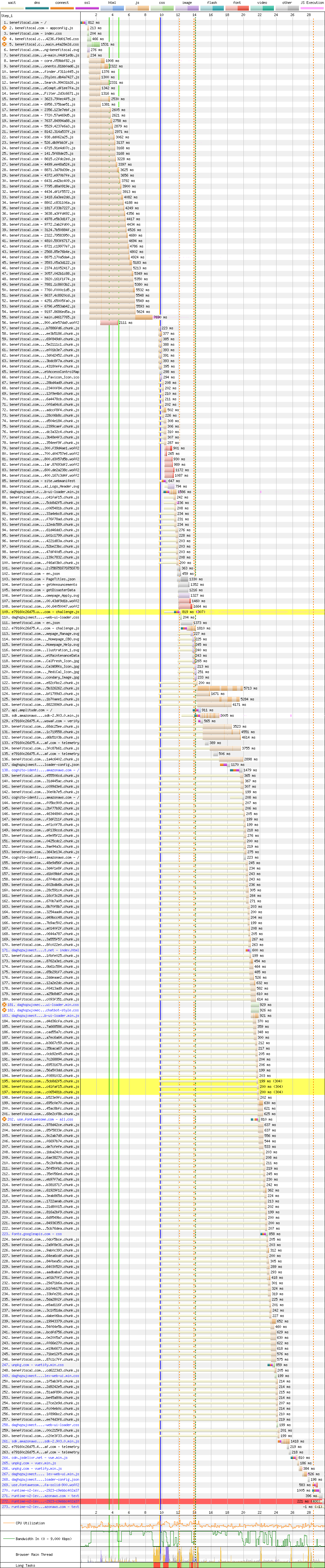
Task: Select the other legend swatch
Action: point(287,8)
